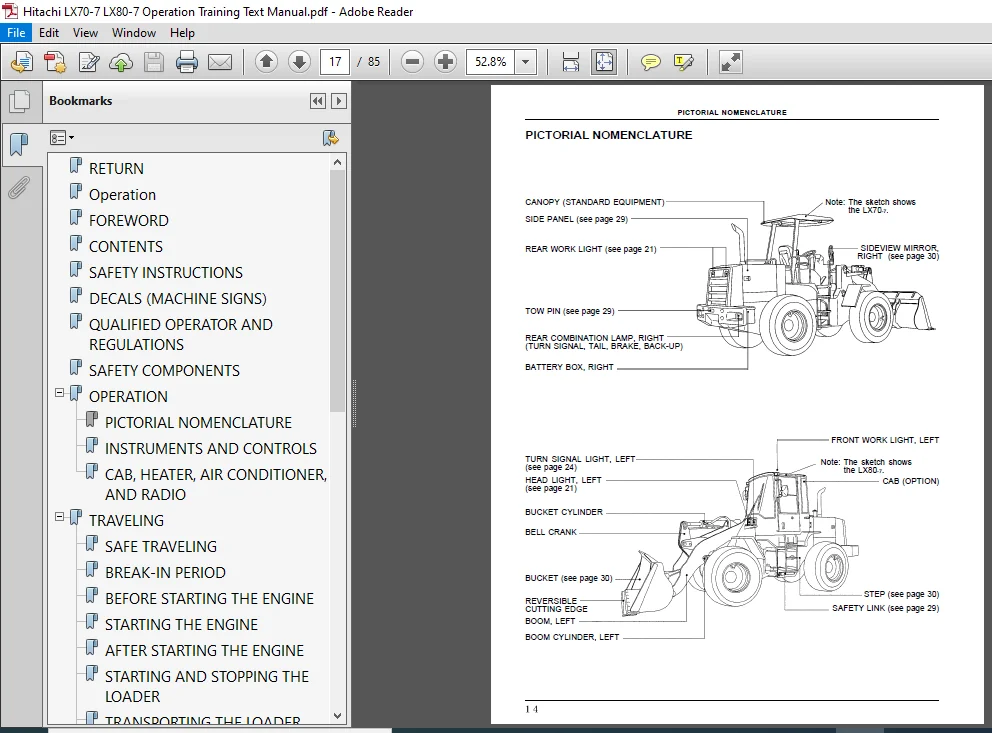Click the fit width scrolling icon
Screen dimensions: 992x733
pyautogui.click(x=571, y=62)
